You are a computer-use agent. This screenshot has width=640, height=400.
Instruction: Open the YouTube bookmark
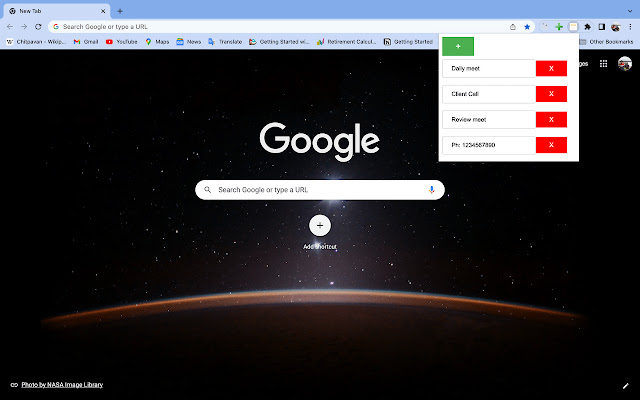[x=121, y=42]
